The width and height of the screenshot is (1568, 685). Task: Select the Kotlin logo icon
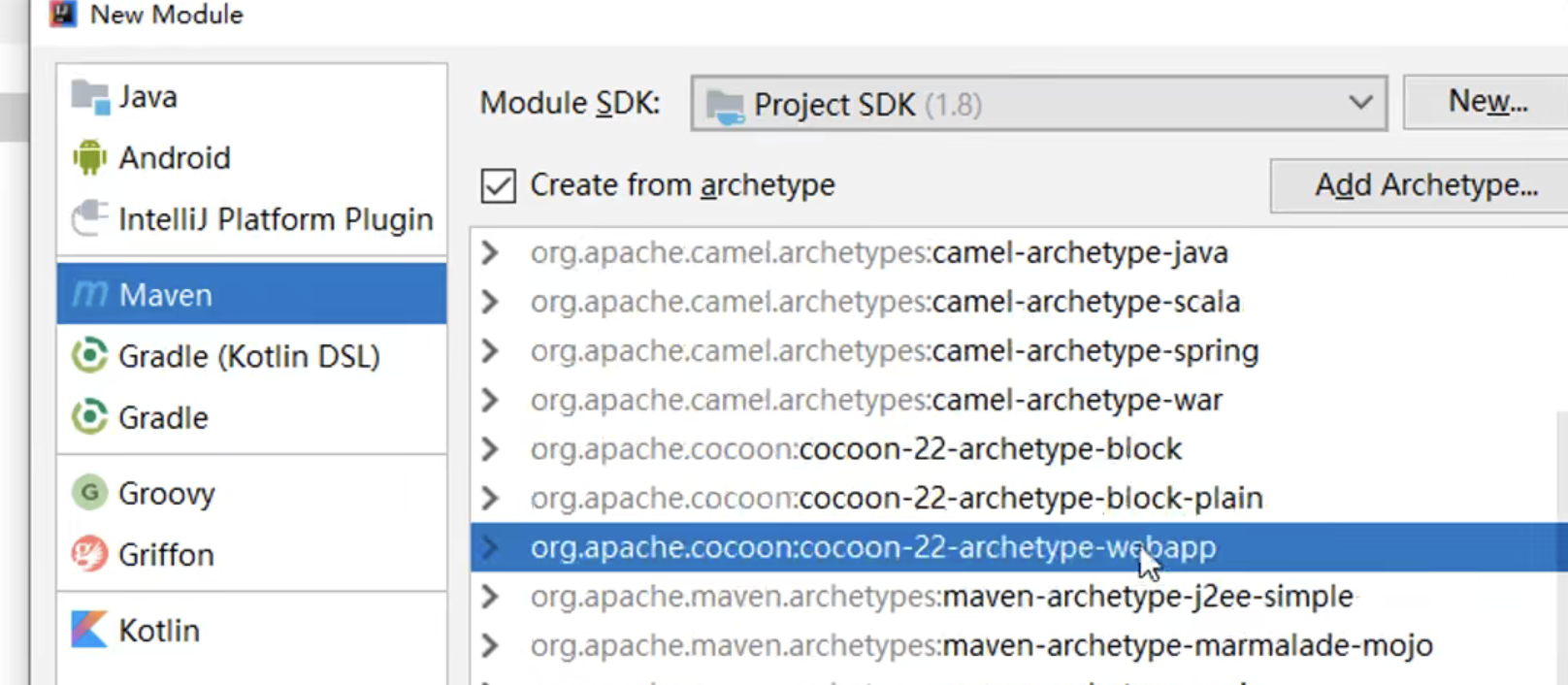coord(89,630)
